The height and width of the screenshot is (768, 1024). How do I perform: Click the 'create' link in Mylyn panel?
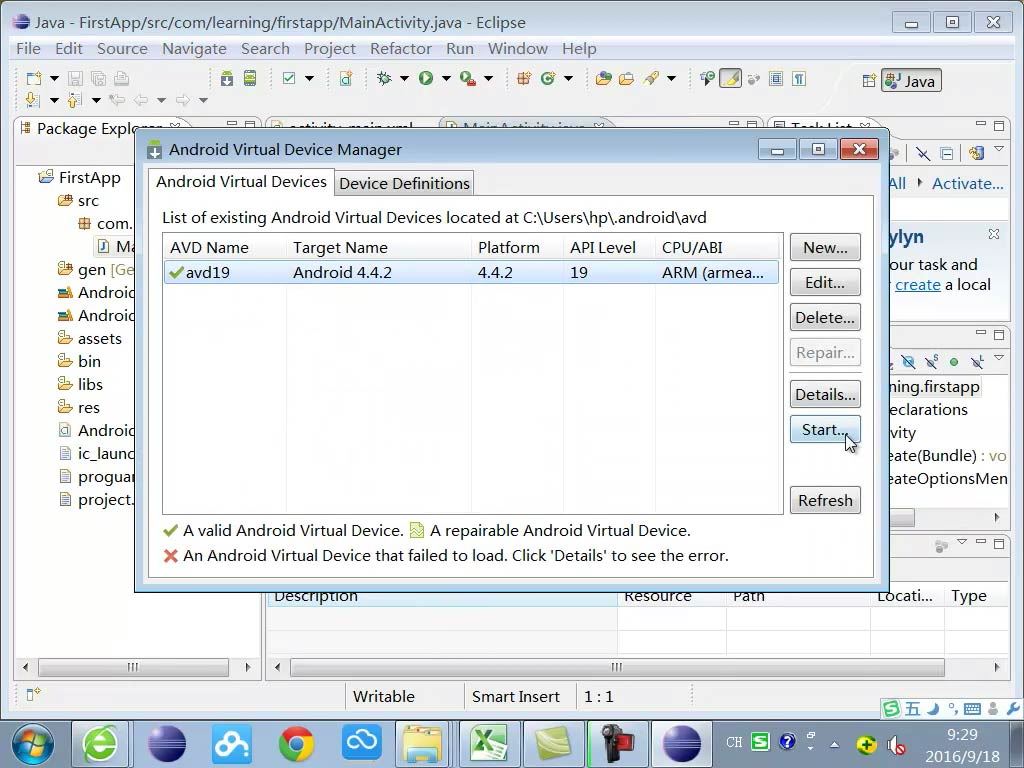[x=918, y=285]
